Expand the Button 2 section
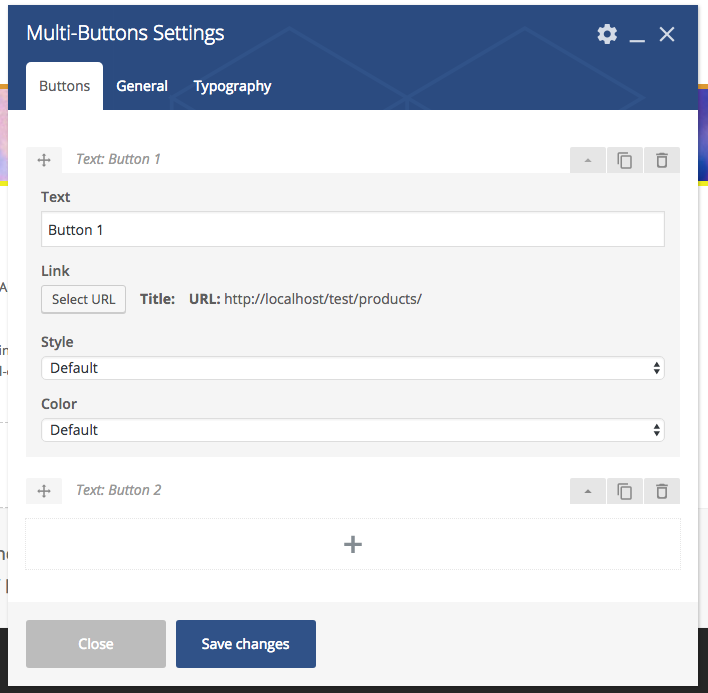The image size is (708, 693). click(588, 491)
